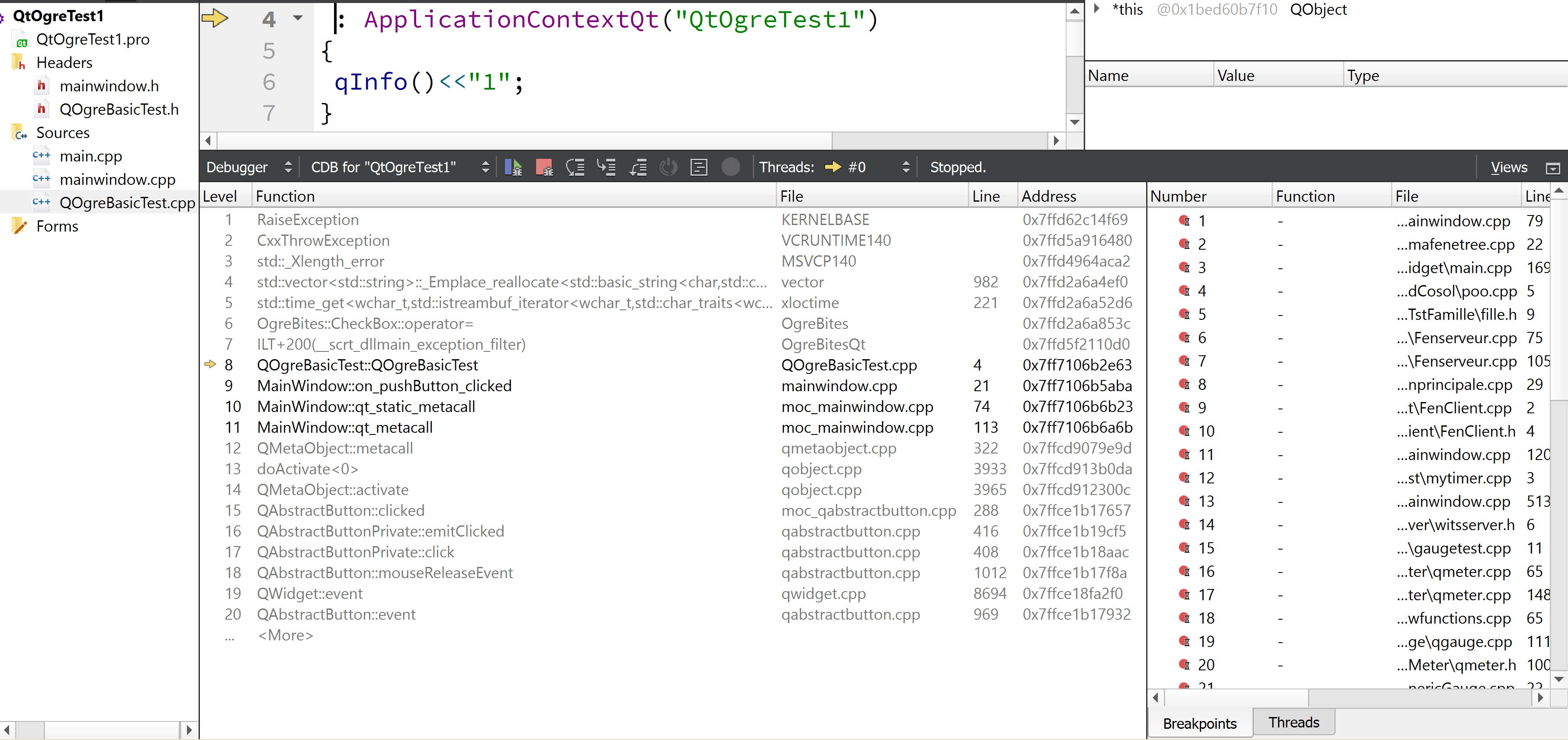Click breakpoint 5 icon for fille.h
This screenshot has width=1568, height=740.
point(1184,314)
